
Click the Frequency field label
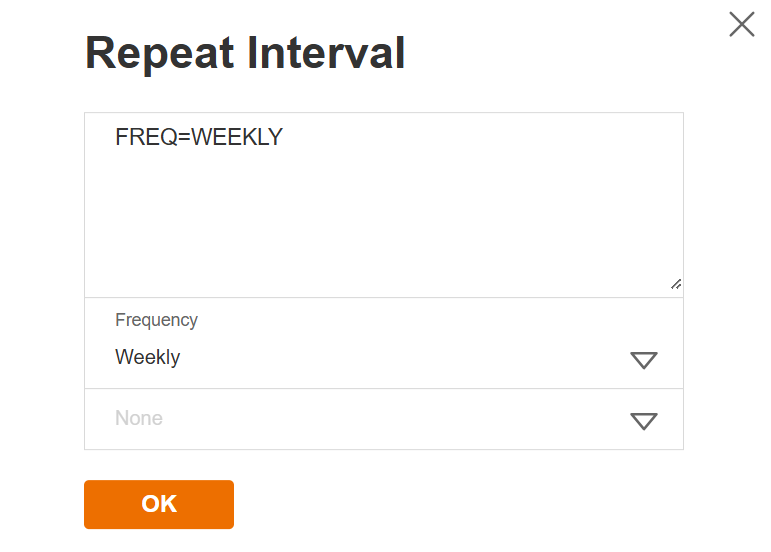tap(157, 320)
